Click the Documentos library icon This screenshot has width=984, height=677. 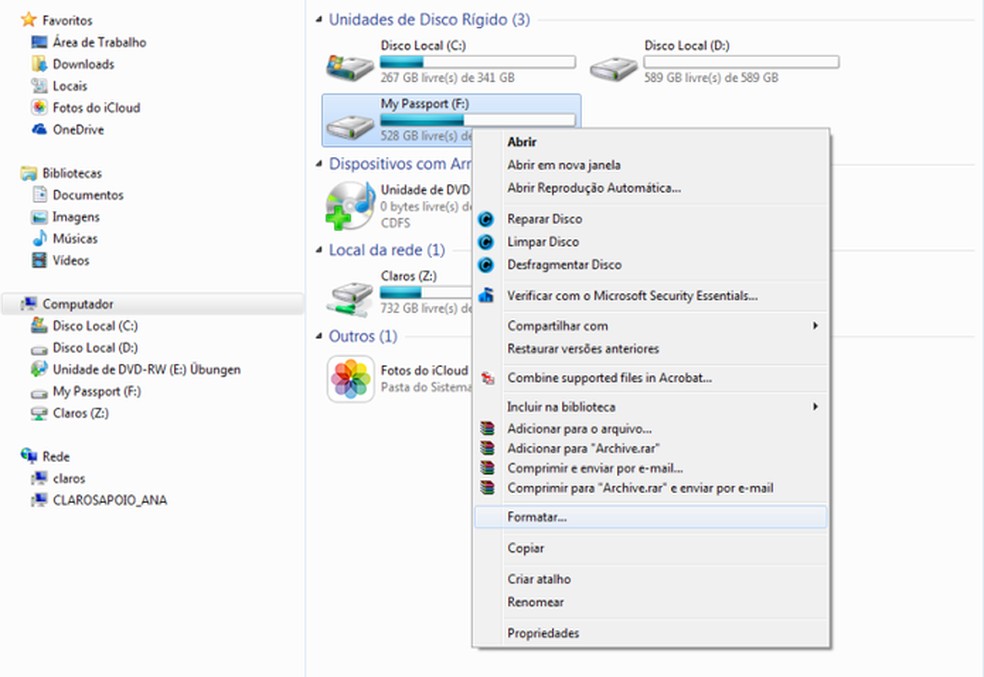tap(39, 195)
